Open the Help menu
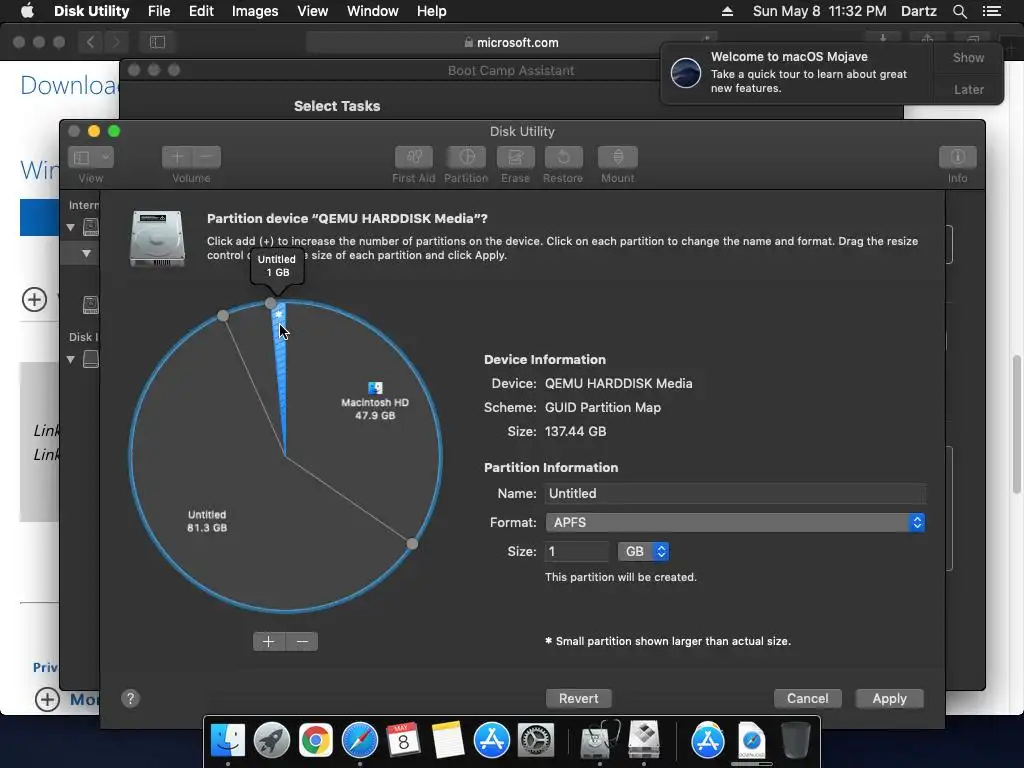The height and width of the screenshot is (768, 1024). click(x=431, y=11)
